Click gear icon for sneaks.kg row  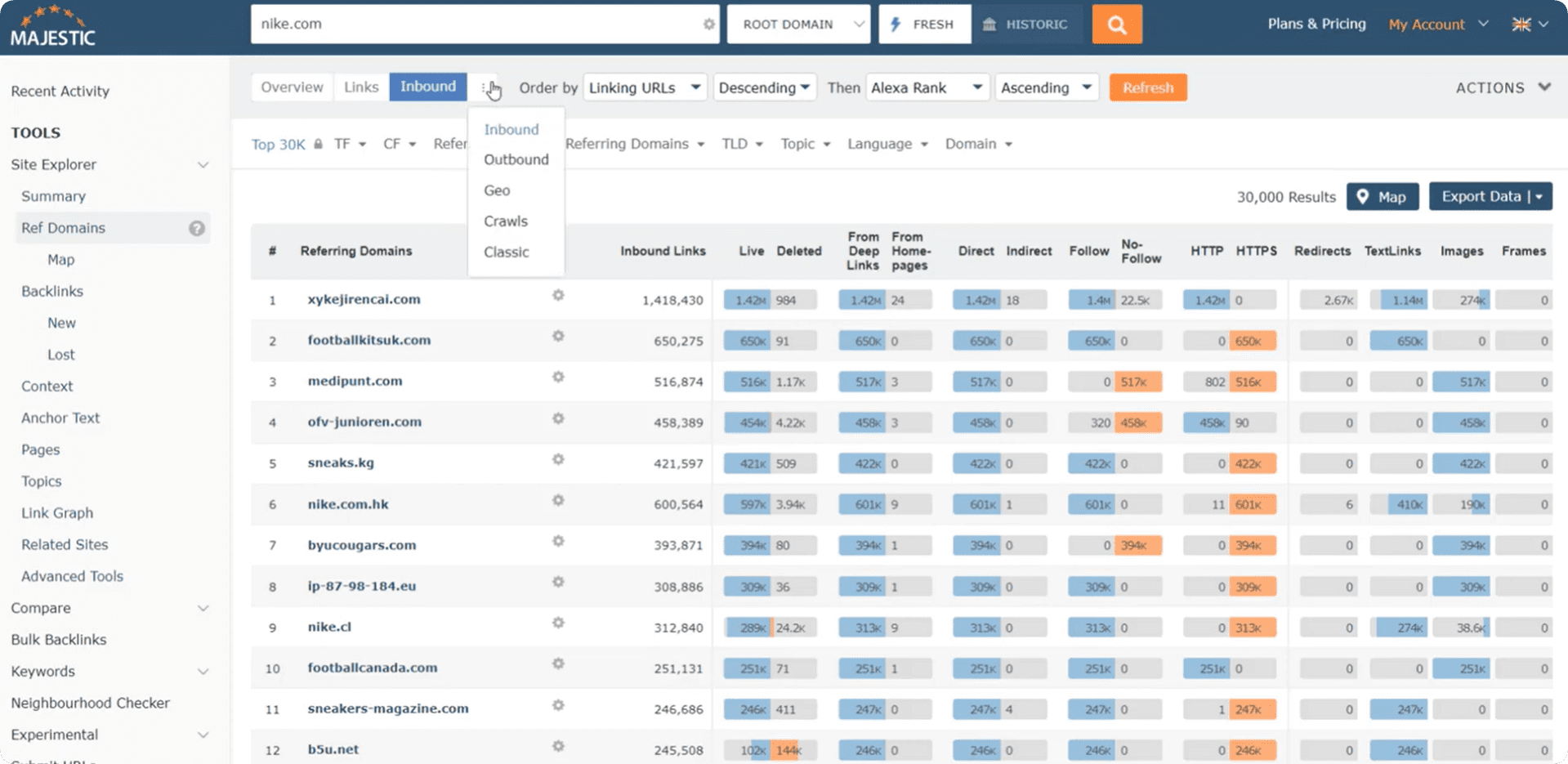[558, 459]
